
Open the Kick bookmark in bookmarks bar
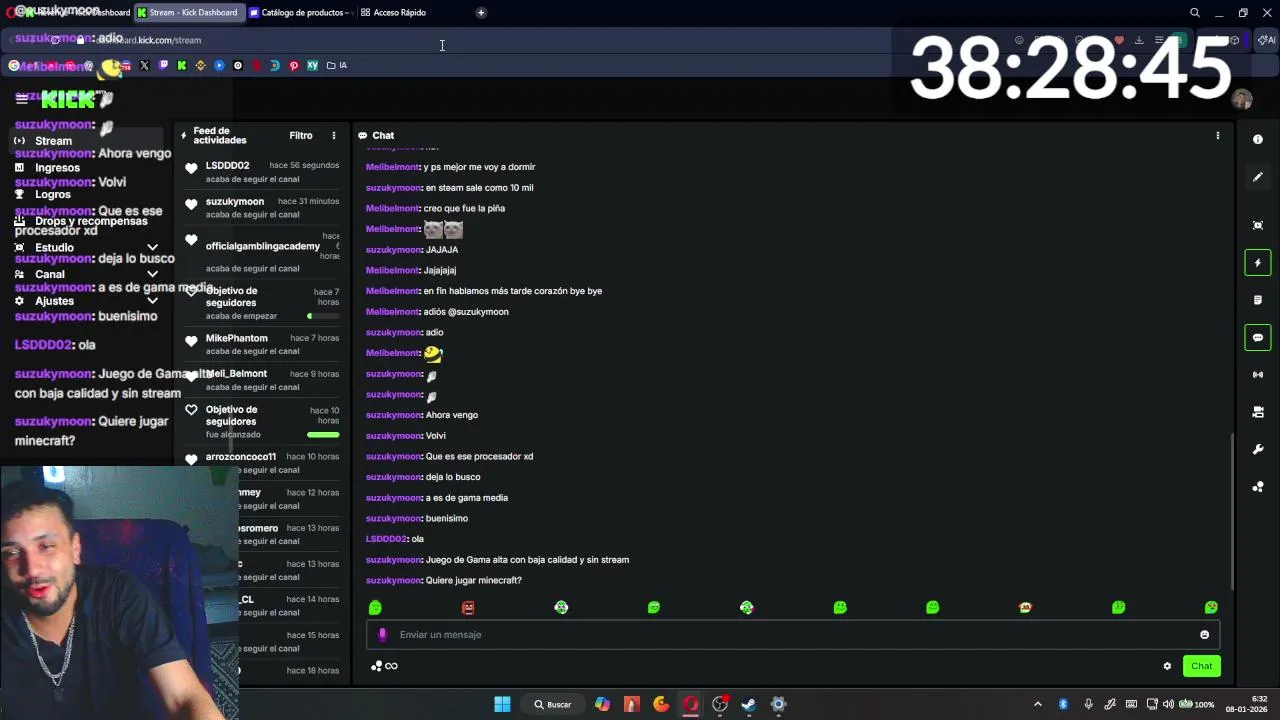[x=182, y=65]
